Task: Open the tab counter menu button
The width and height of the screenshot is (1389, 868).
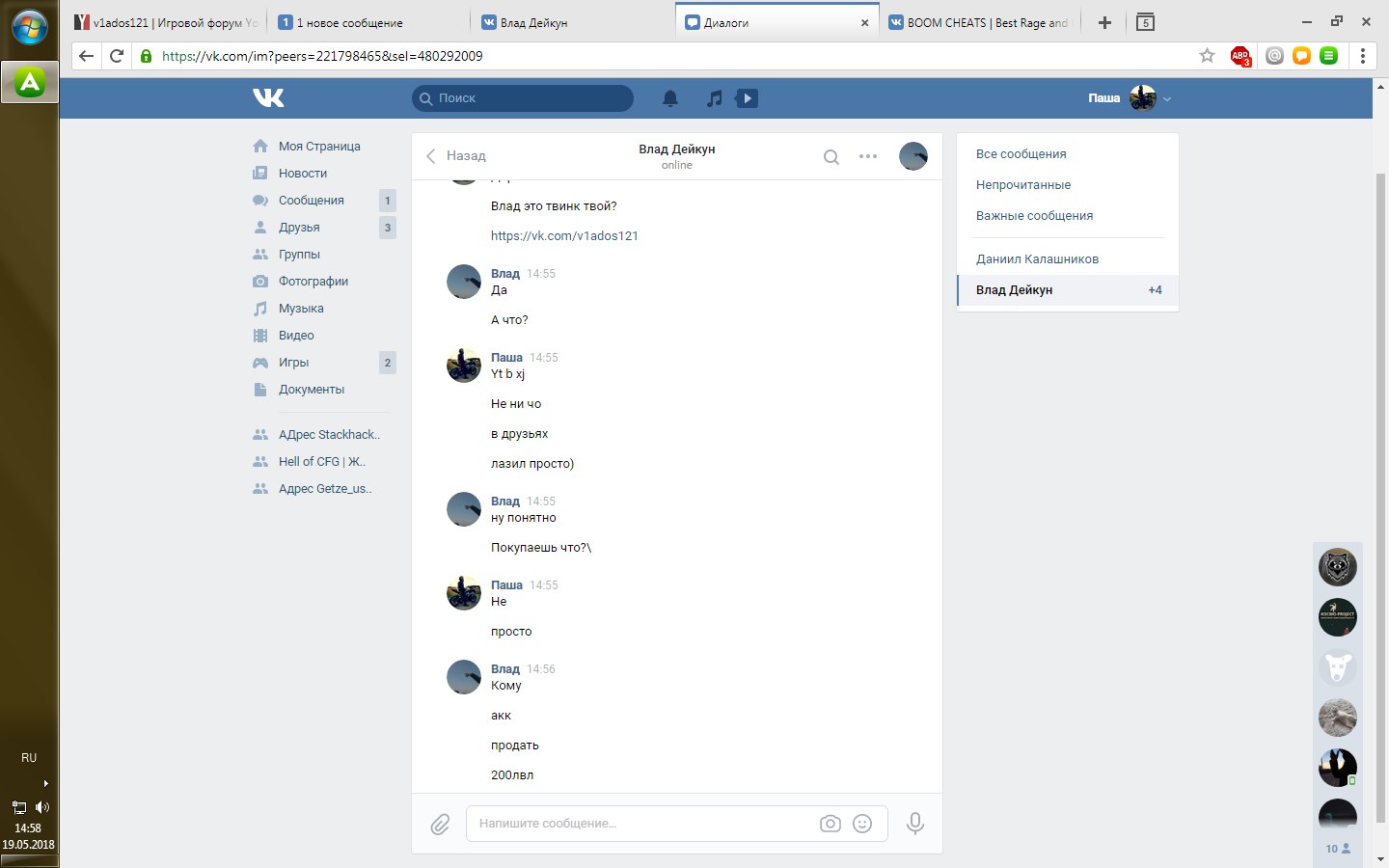Action: [x=1146, y=22]
